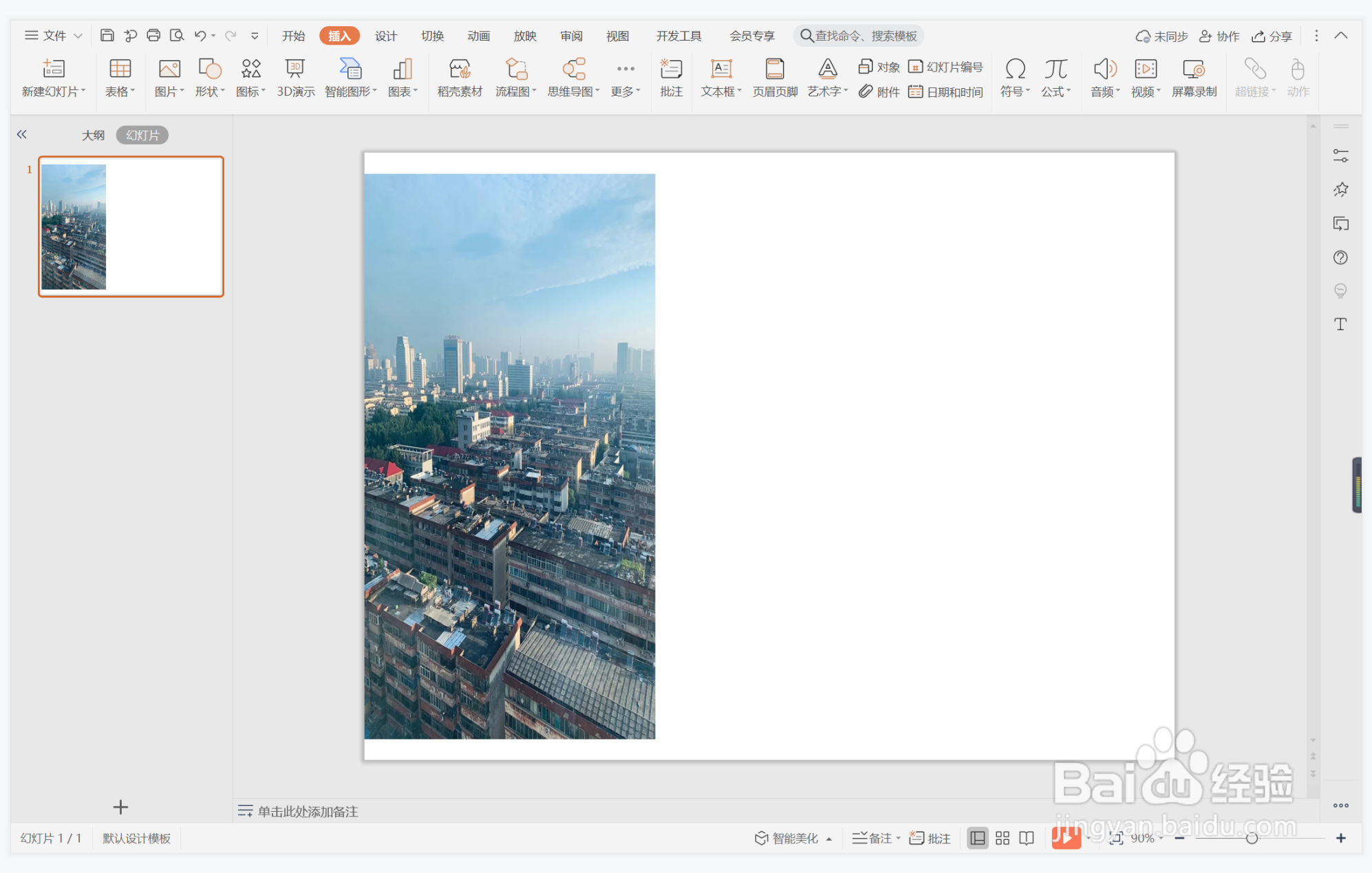The height and width of the screenshot is (873, 1372).
Task: Switch to slide sorter view
Action: pos(1003,838)
